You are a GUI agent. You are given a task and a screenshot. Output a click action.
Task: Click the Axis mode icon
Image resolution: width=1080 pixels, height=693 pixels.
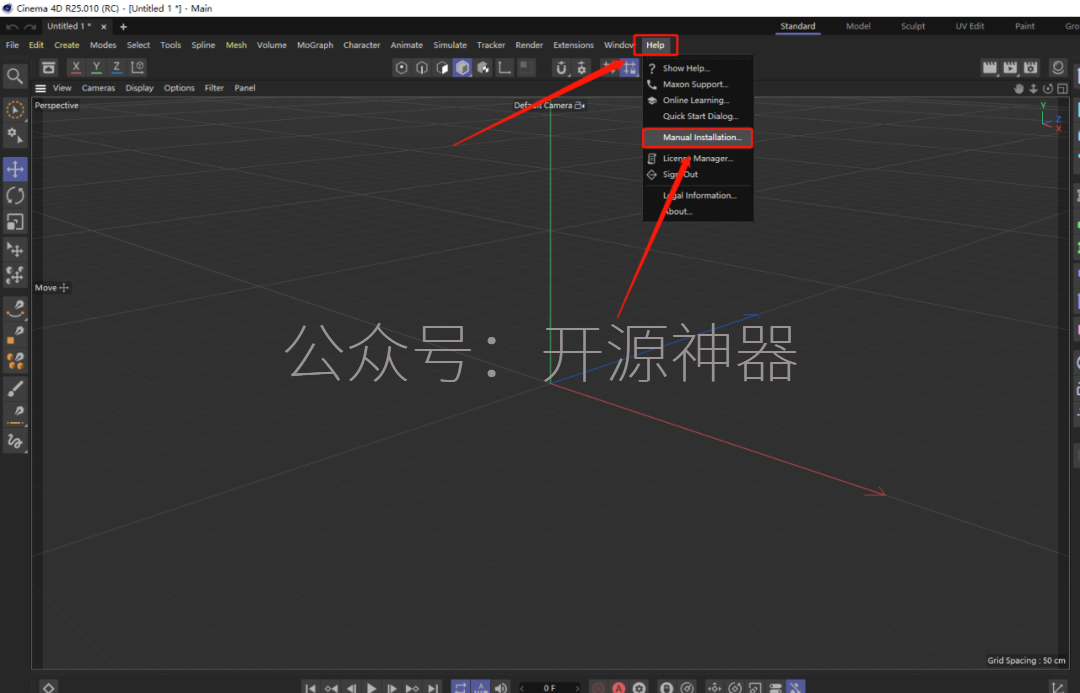pyautogui.click(x=505, y=68)
